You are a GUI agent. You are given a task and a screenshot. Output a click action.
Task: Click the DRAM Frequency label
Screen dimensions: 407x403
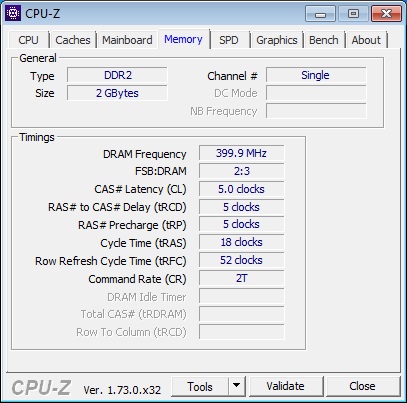point(144,154)
